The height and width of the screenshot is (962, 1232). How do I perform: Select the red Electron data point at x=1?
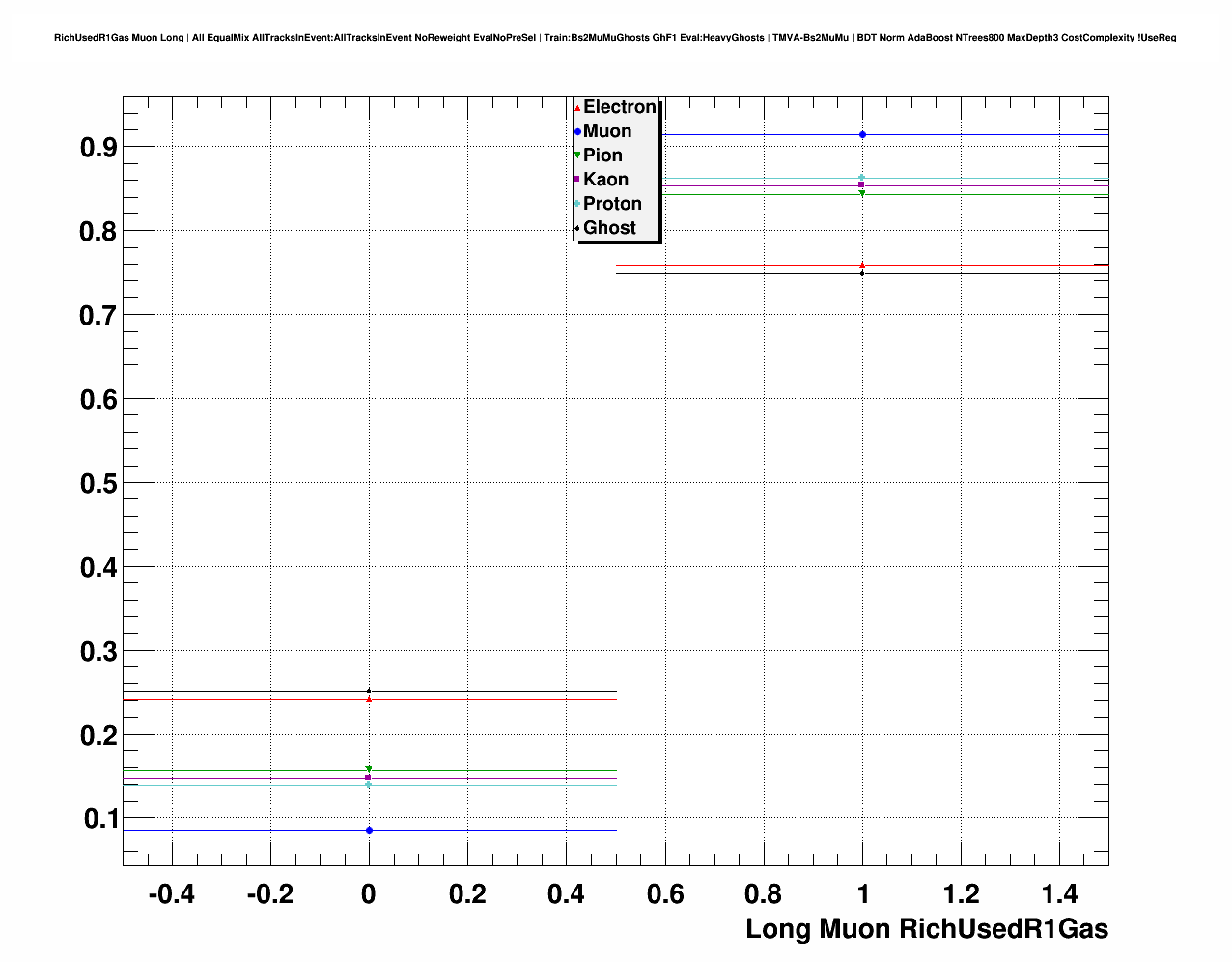pyautogui.click(x=862, y=265)
